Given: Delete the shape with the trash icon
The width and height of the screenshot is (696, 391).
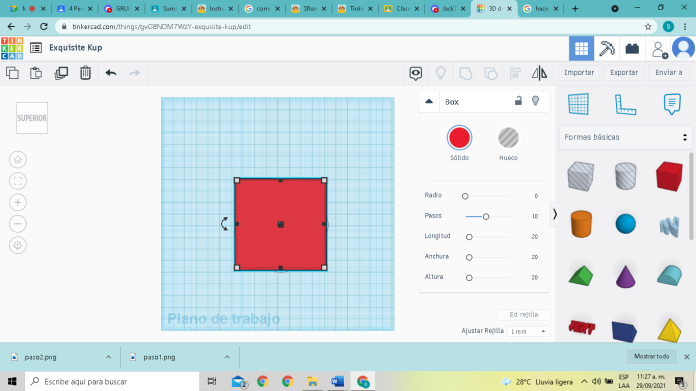Looking at the screenshot, I should click(x=85, y=73).
